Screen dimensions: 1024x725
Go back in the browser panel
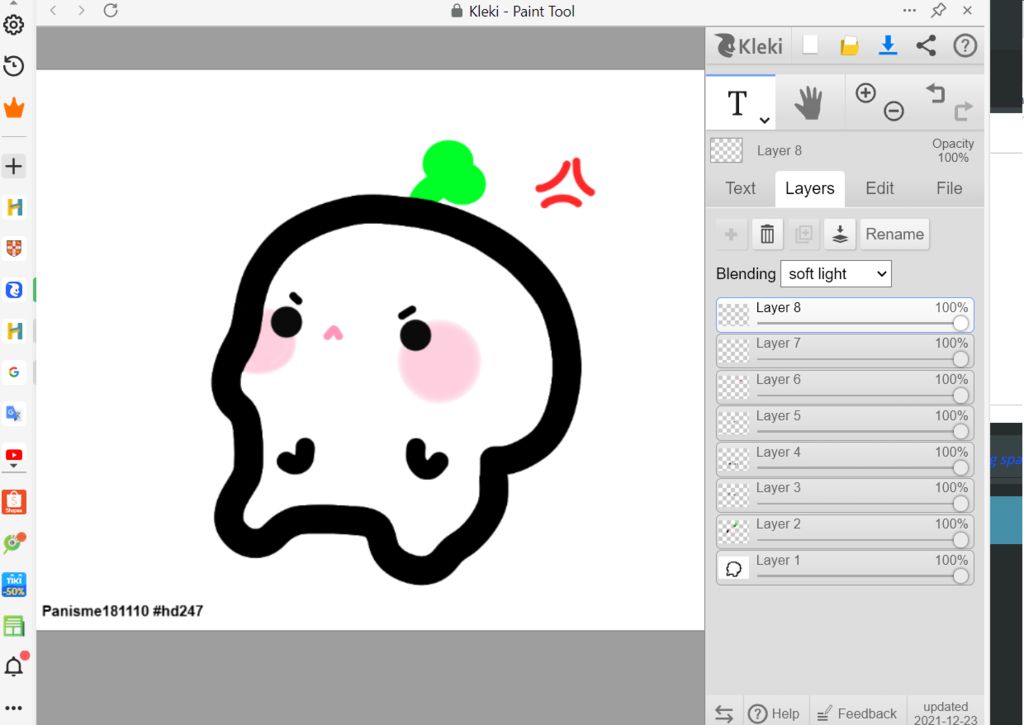54,10
